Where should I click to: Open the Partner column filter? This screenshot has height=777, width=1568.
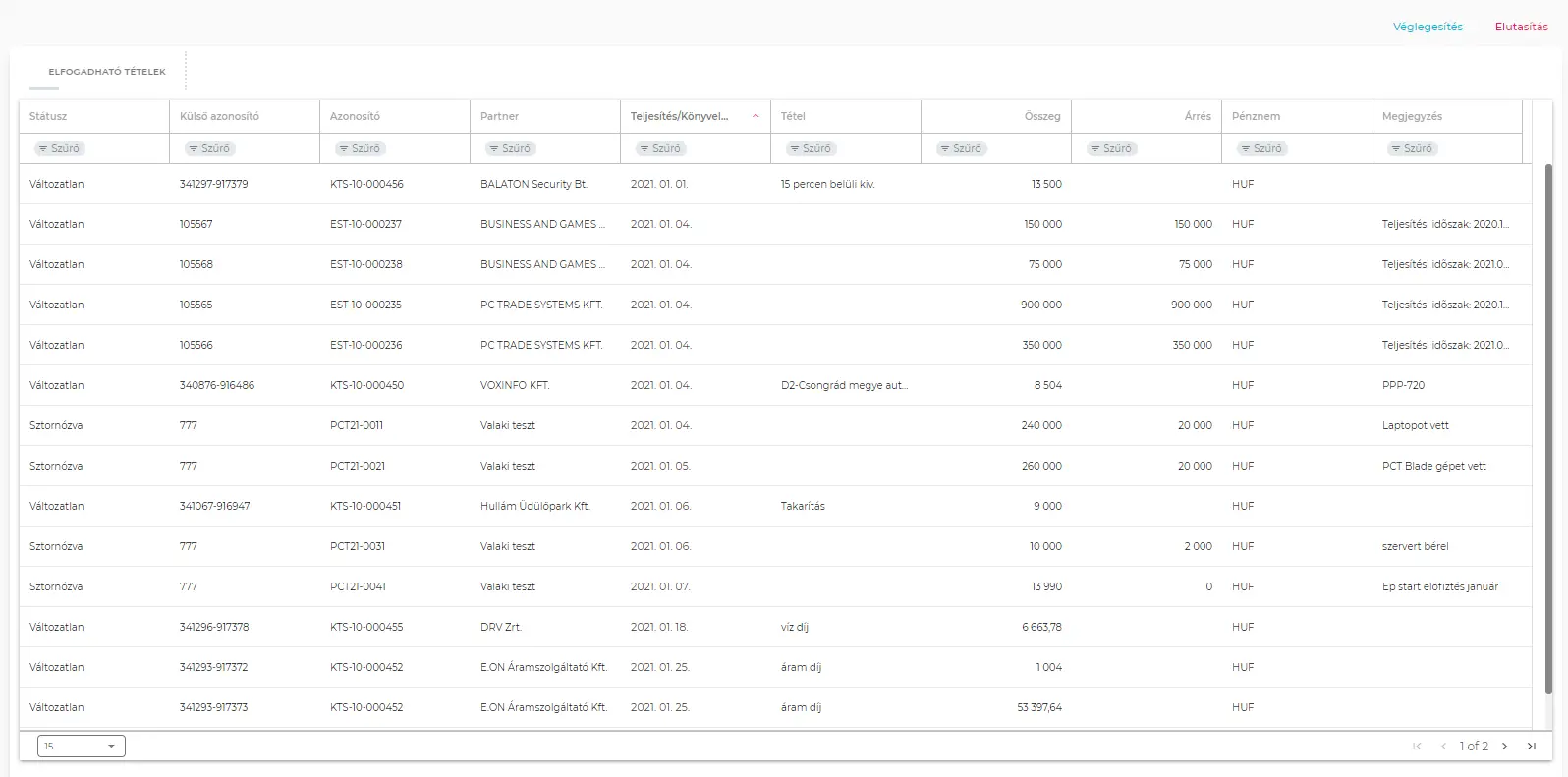(510, 149)
